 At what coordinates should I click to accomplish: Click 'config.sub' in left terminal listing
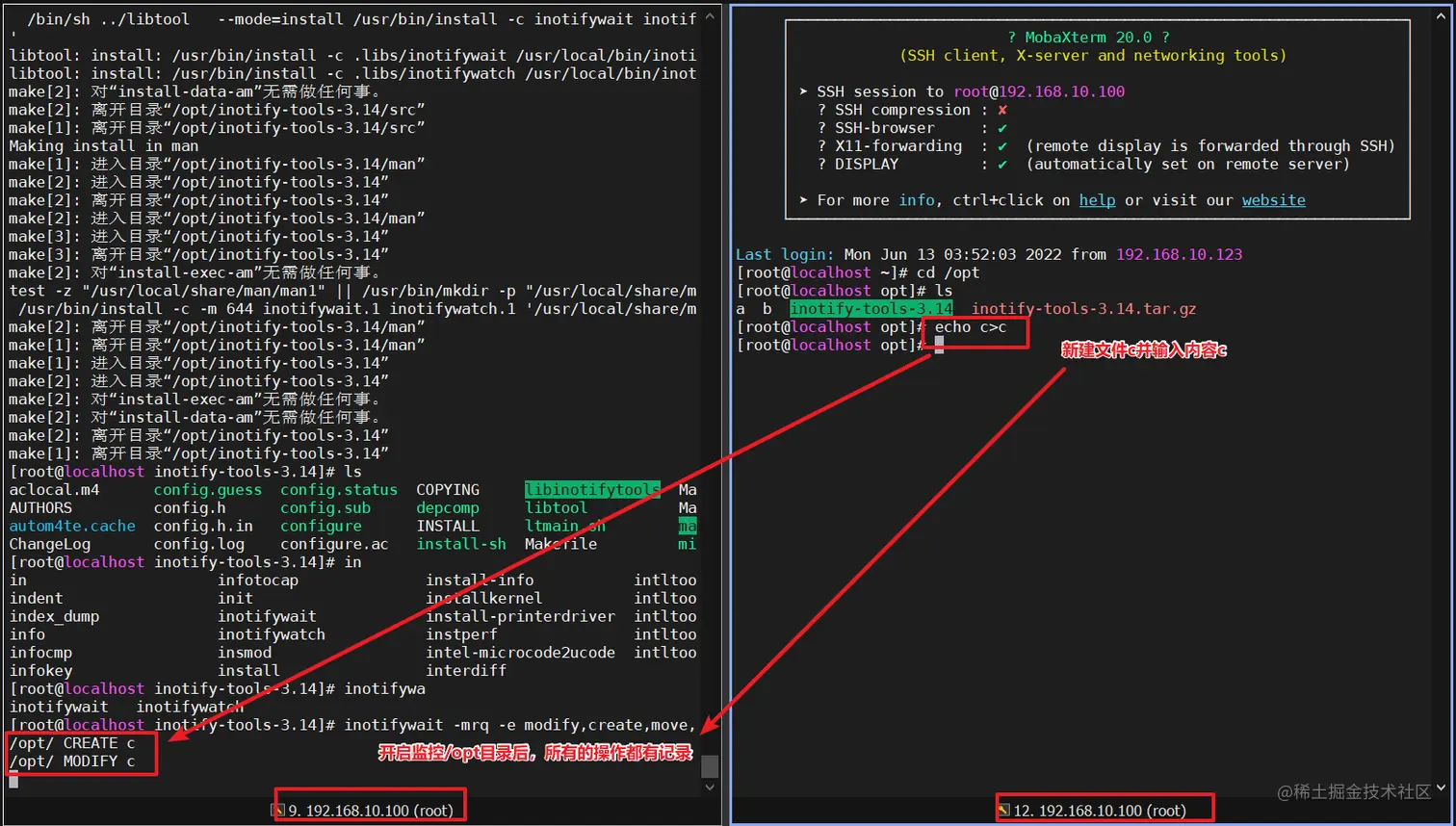[325, 508]
